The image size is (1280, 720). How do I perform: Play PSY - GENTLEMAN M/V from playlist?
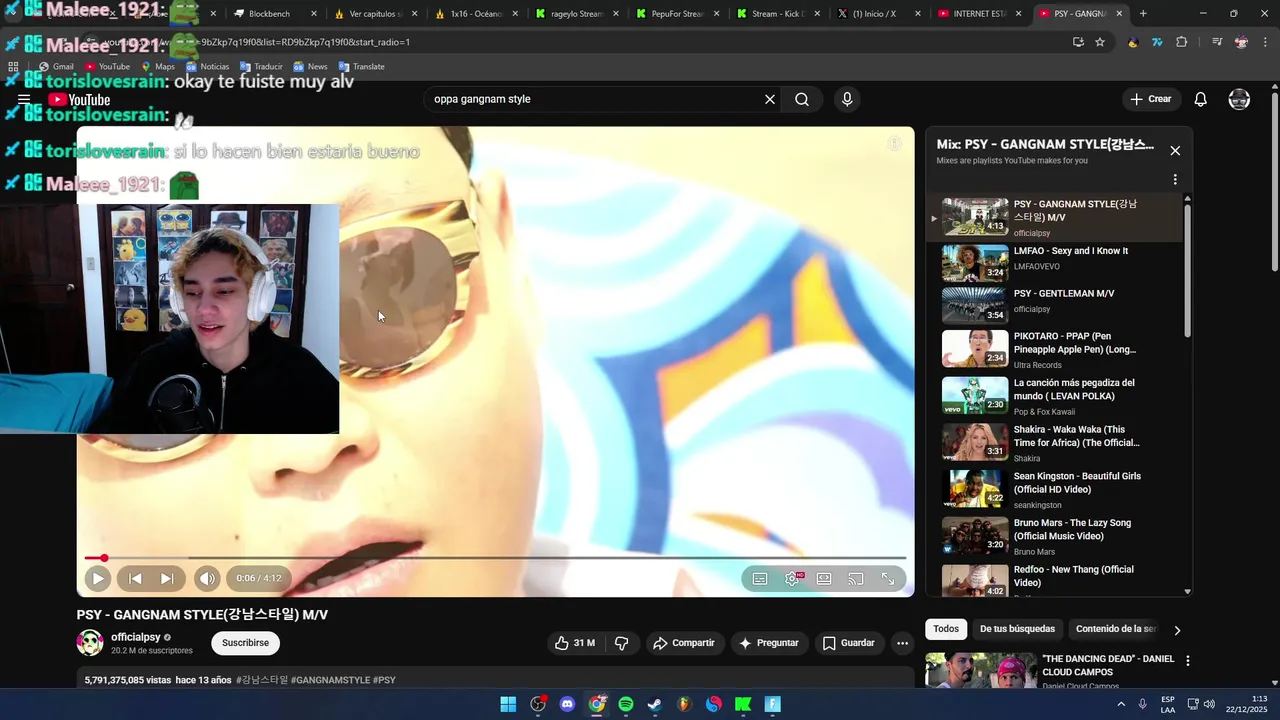pos(1055,304)
